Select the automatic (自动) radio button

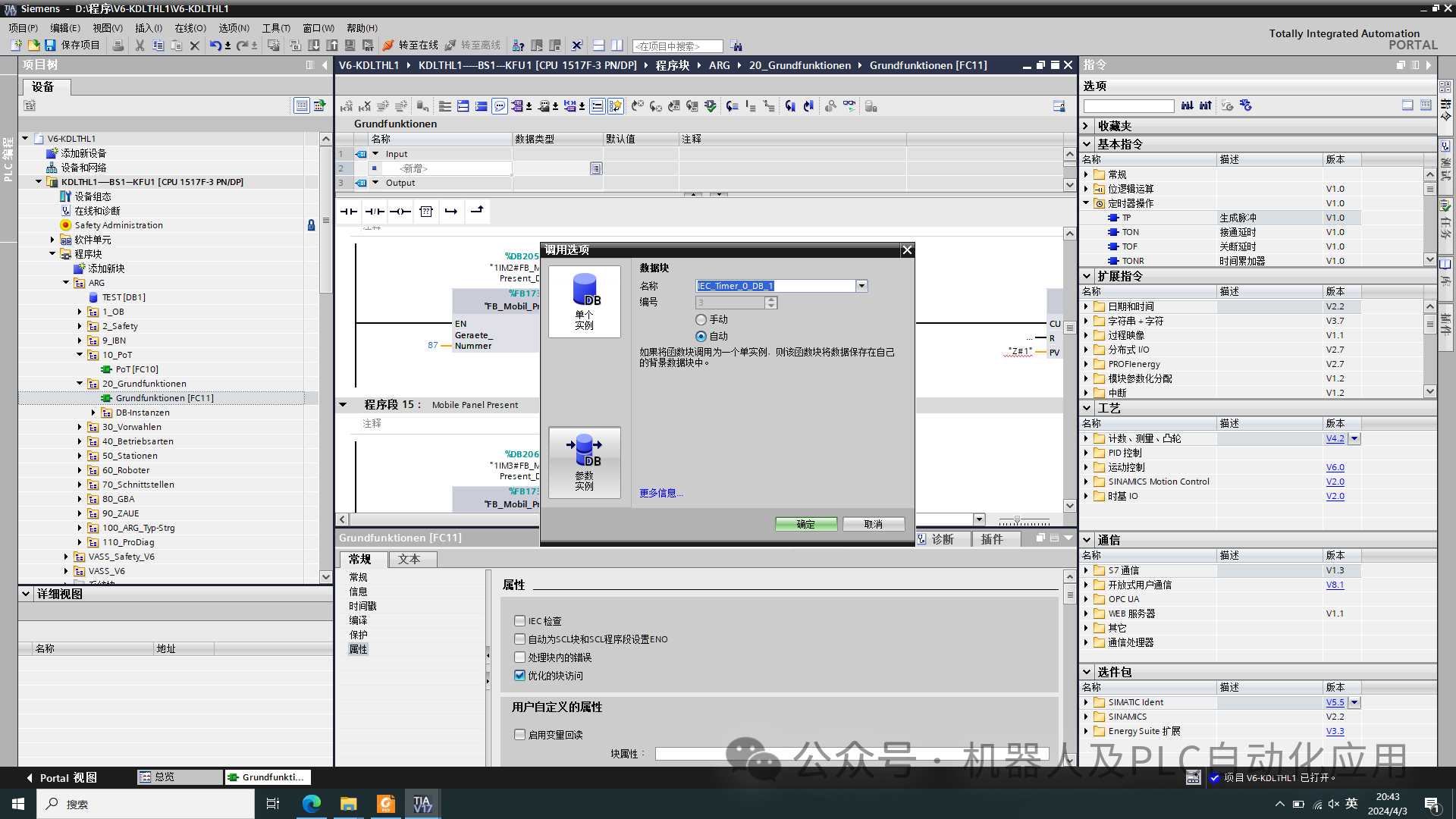click(x=701, y=336)
